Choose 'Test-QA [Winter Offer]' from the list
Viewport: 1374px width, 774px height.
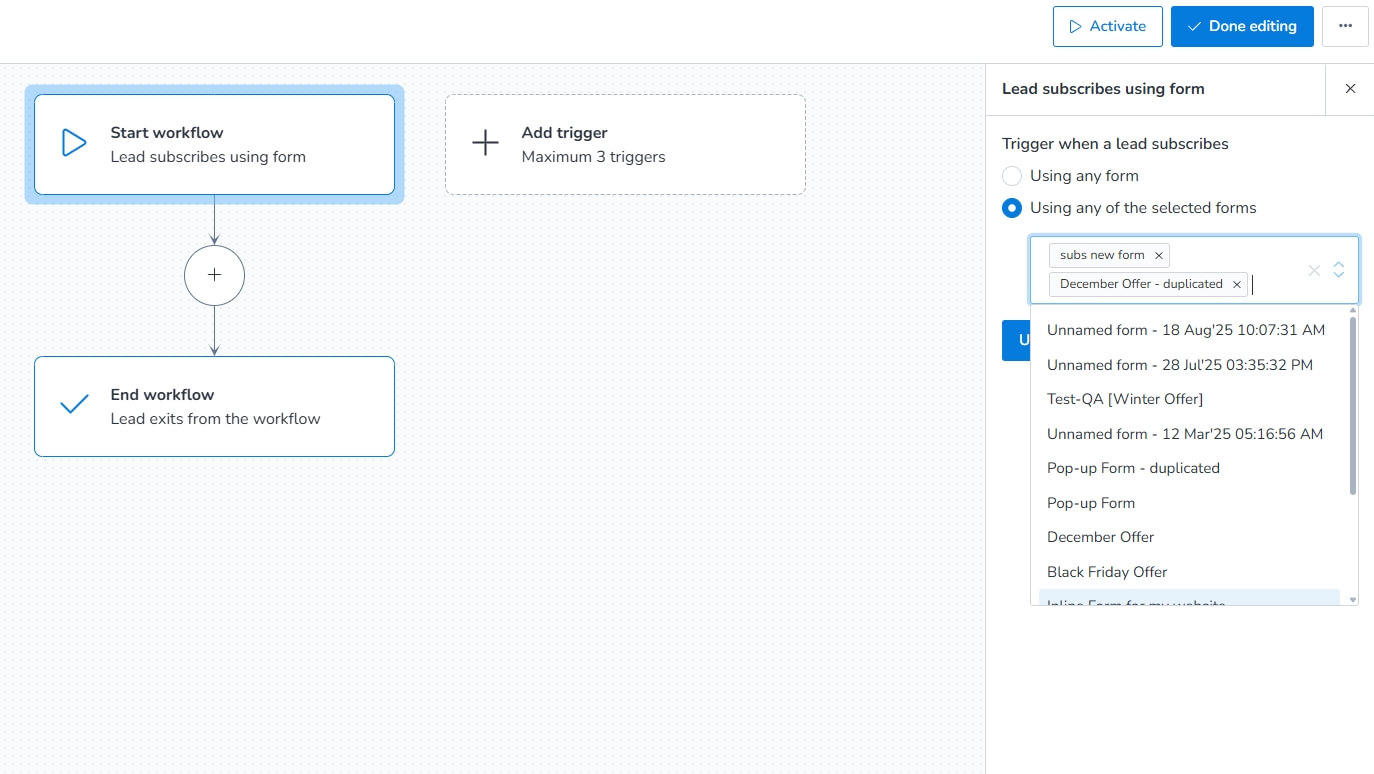(1125, 399)
